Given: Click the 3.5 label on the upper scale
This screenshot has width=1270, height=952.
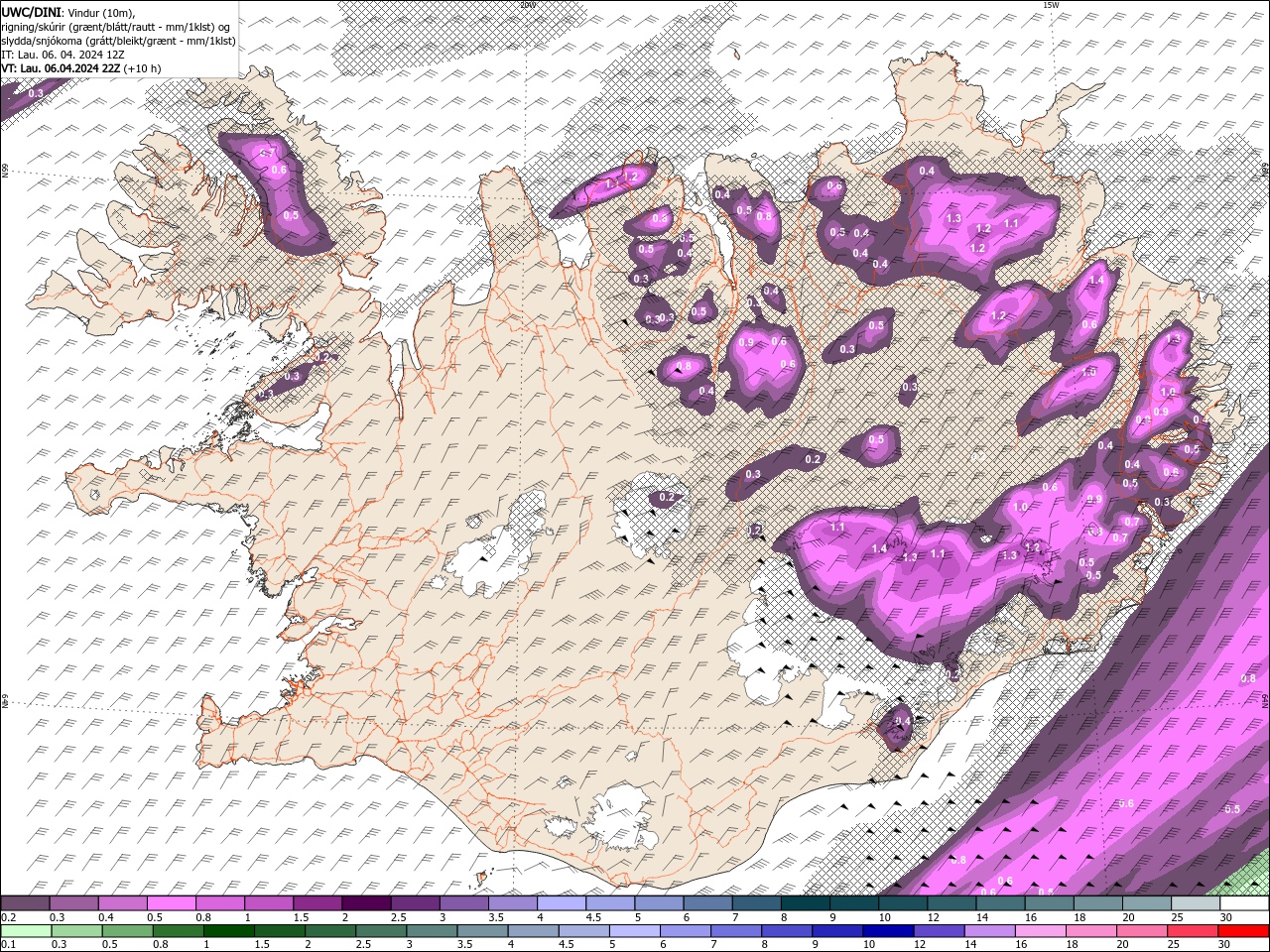Looking at the screenshot, I should tap(496, 917).
